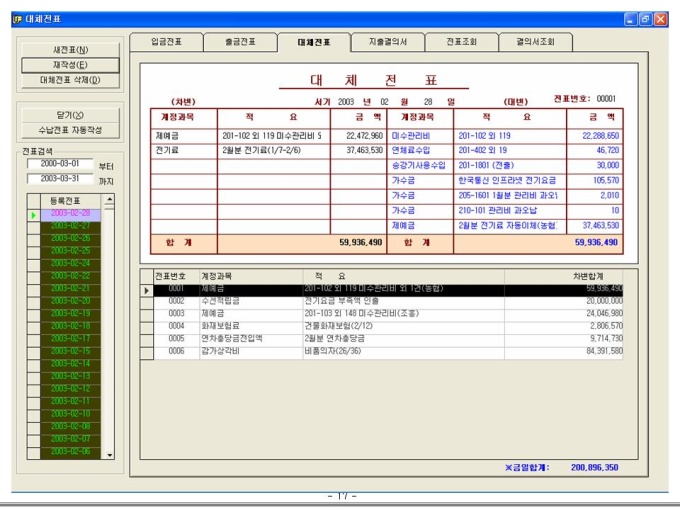The image size is (680, 510).
Task: Click the end date field 2003-03-31
Action: 59,180
